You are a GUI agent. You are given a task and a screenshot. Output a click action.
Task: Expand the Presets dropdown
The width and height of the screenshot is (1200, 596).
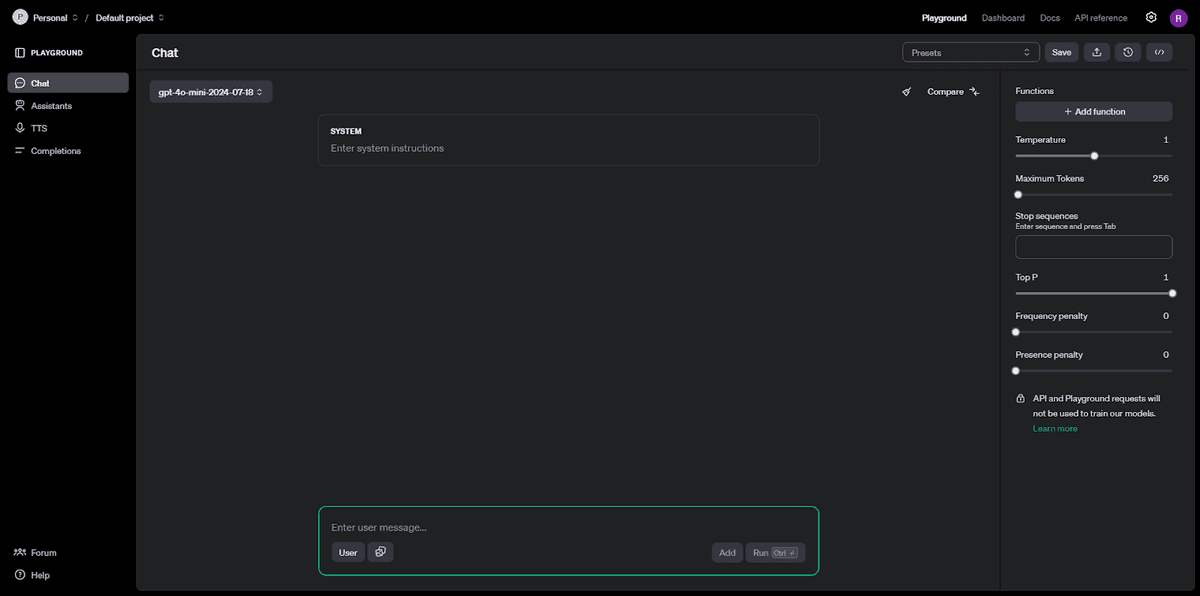click(x=970, y=52)
